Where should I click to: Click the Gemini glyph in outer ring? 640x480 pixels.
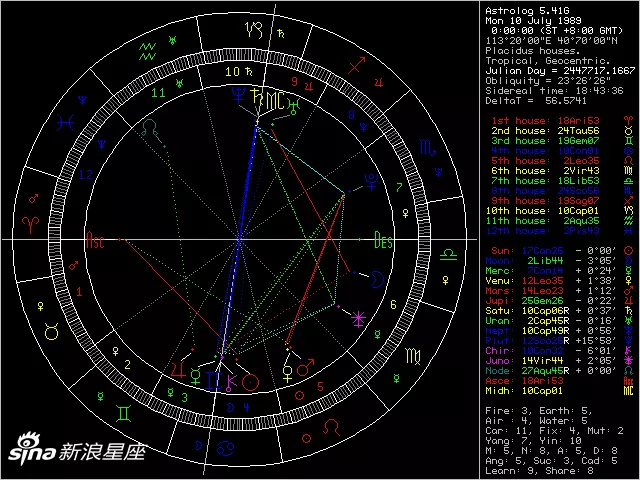pyautogui.click(x=123, y=413)
